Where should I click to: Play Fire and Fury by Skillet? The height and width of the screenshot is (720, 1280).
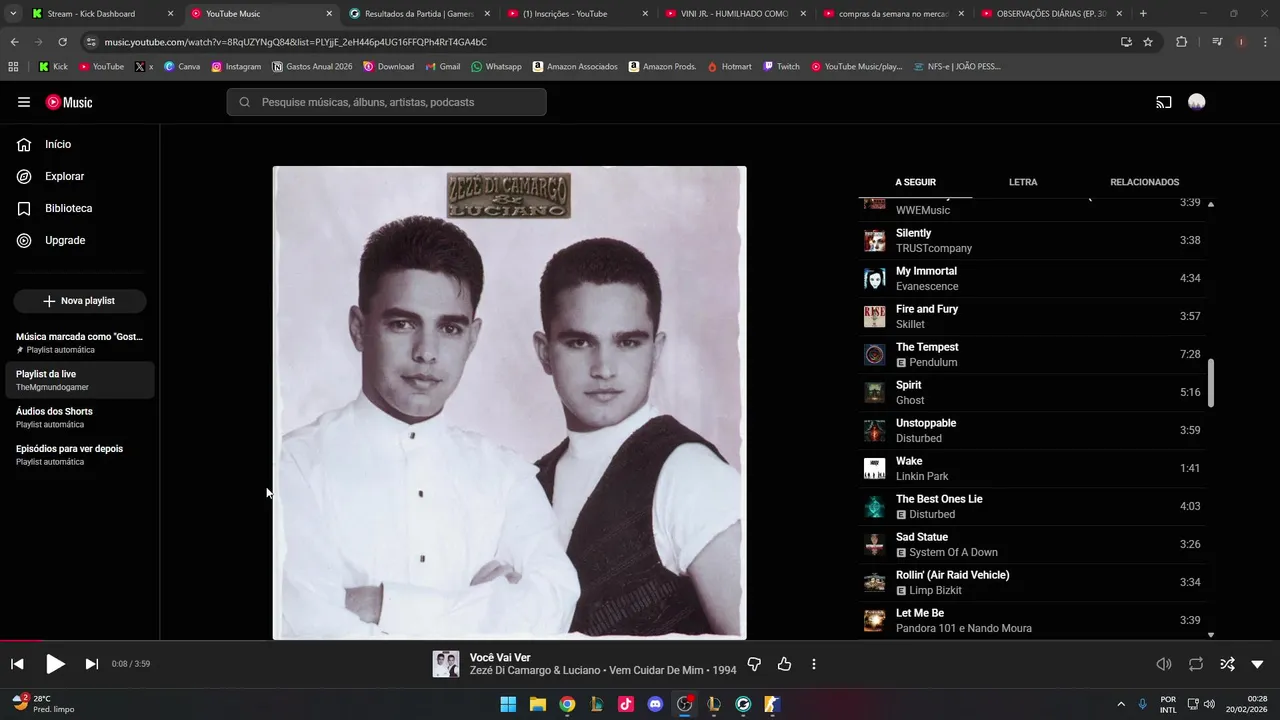1032,316
